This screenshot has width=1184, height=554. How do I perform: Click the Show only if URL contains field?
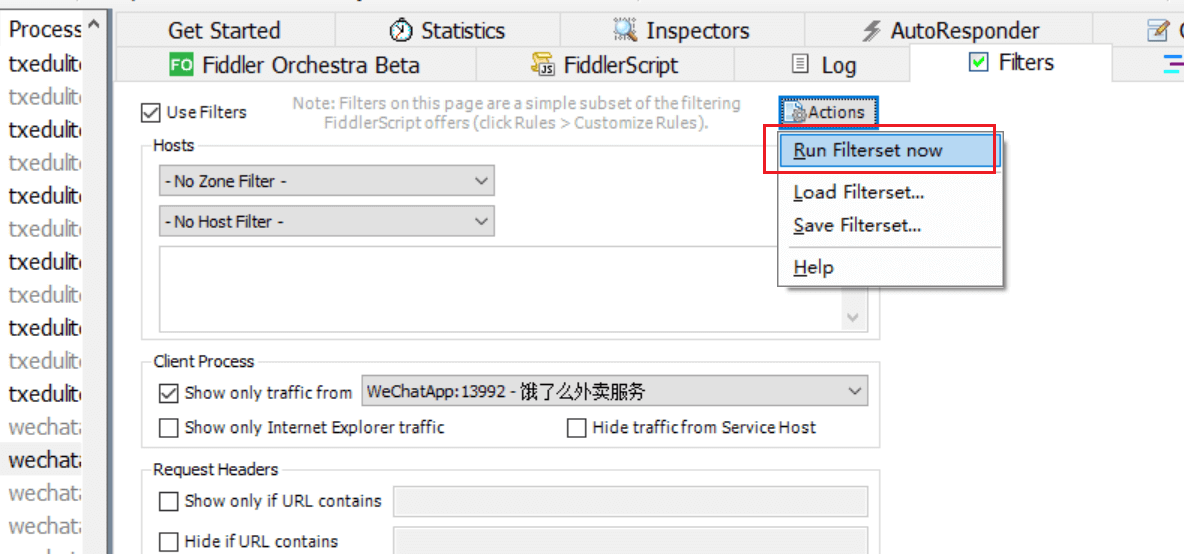[x=631, y=501]
